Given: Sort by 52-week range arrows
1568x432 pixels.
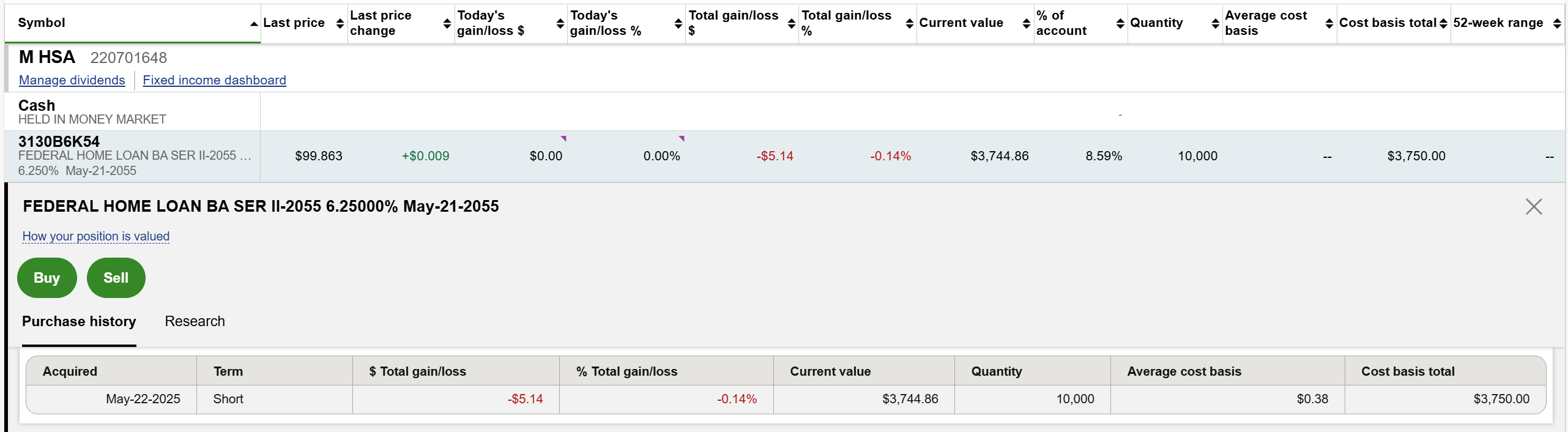Looking at the screenshot, I should pyautogui.click(x=1557, y=23).
